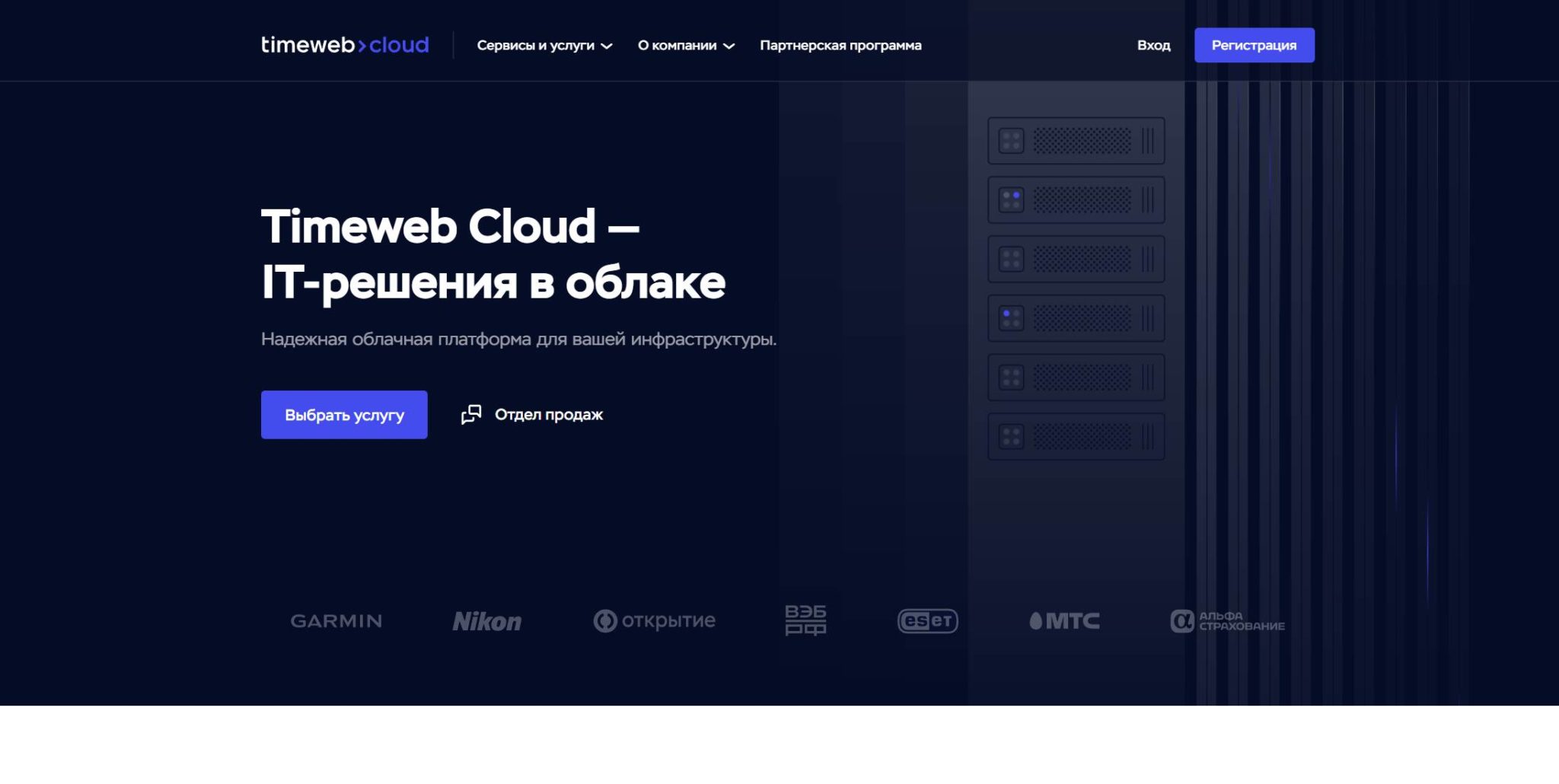Expand the О компании menu

tap(686, 46)
